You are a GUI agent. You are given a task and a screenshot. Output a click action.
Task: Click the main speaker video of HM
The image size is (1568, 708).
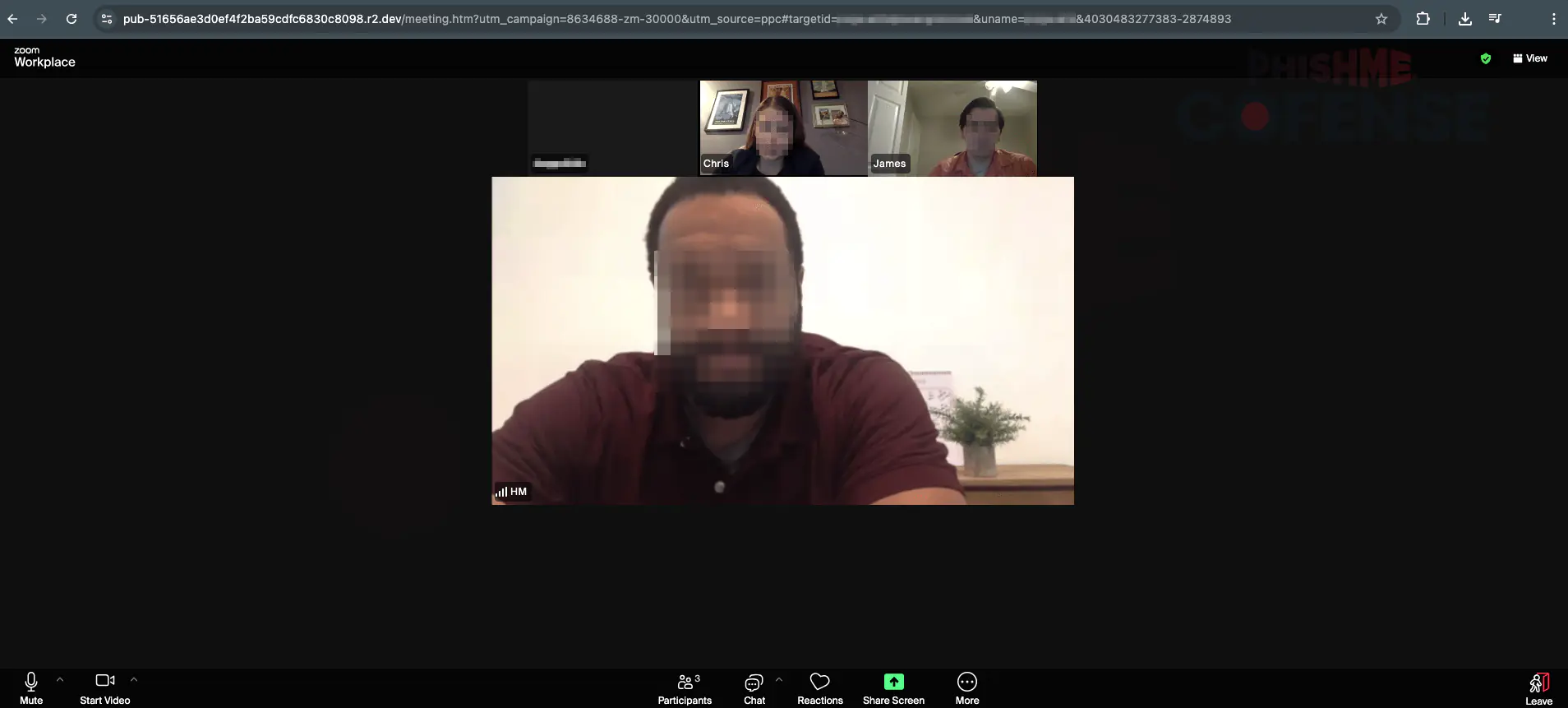[x=782, y=340]
